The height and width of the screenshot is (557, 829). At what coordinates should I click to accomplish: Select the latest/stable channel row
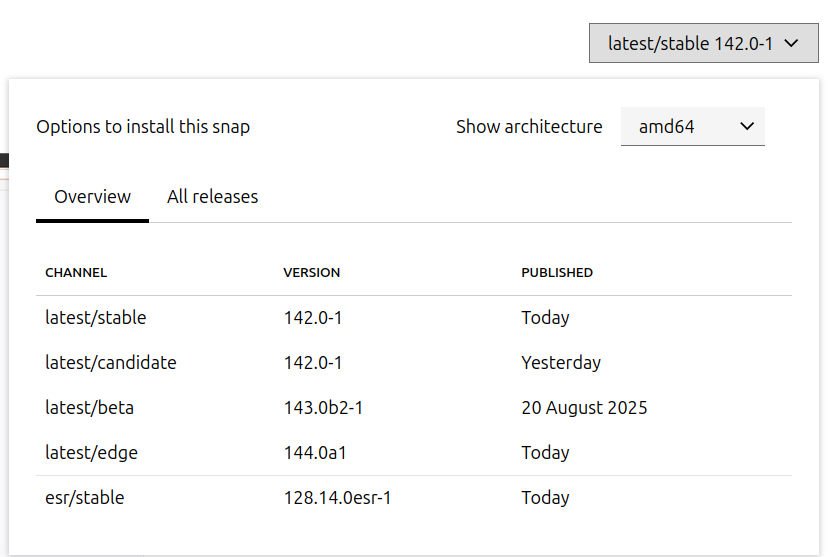click(x=96, y=318)
